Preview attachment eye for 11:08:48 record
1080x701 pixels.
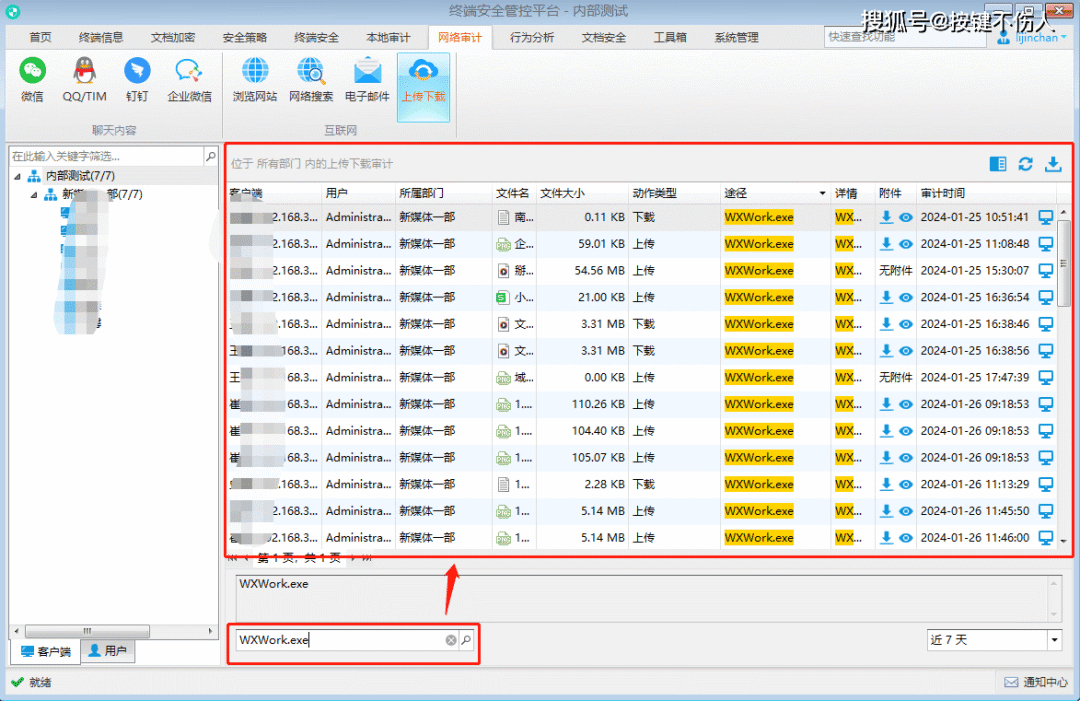pos(906,244)
